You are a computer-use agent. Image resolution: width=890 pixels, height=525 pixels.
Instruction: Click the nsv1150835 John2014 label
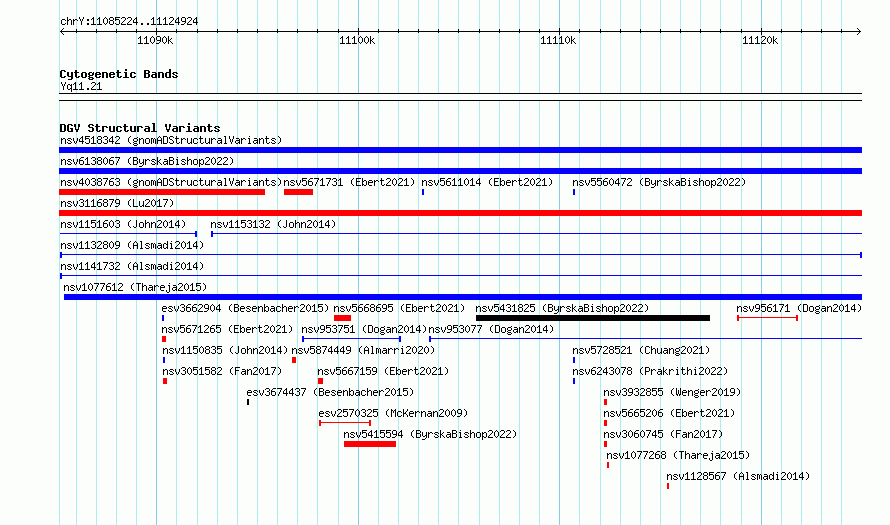(225, 350)
